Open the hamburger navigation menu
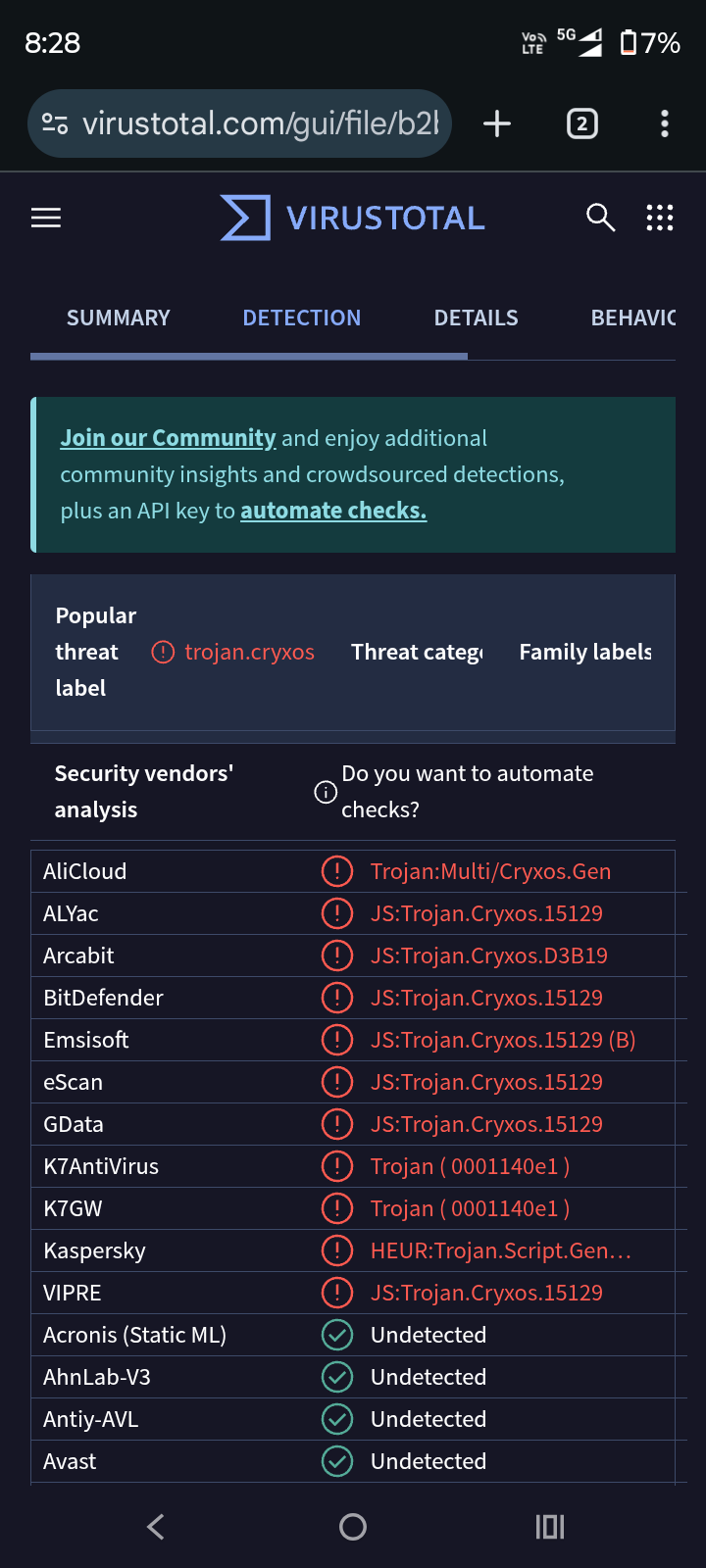The width and height of the screenshot is (706, 1568). point(46,218)
